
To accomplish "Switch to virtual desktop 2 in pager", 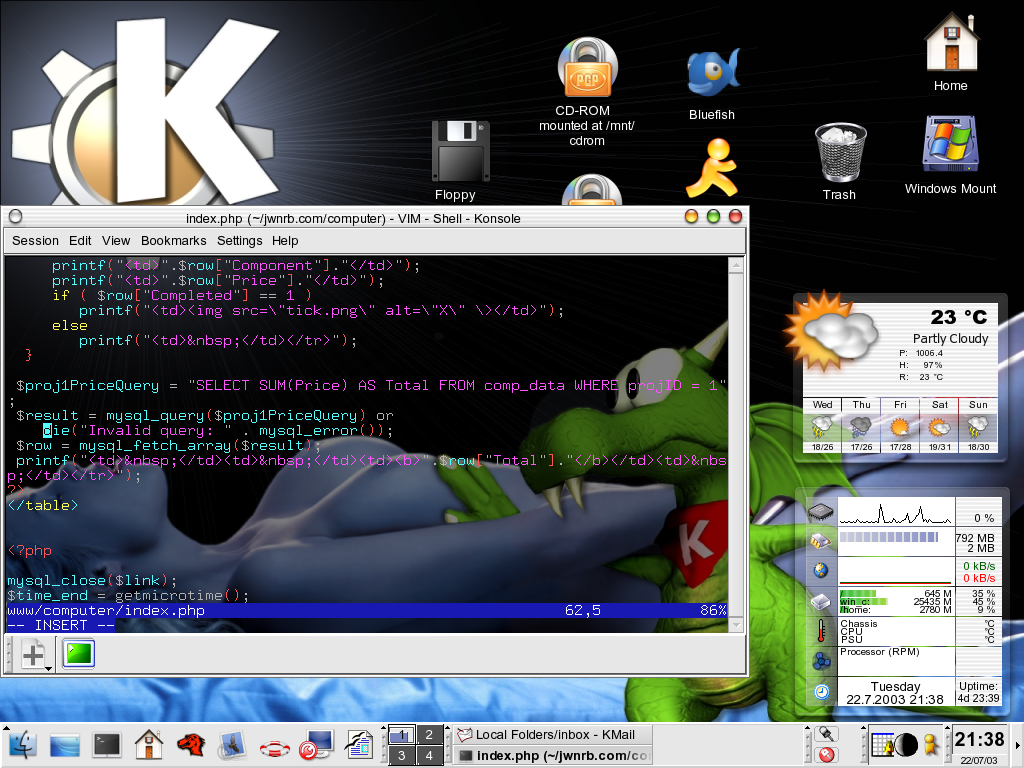I will click(x=429, y=735).
